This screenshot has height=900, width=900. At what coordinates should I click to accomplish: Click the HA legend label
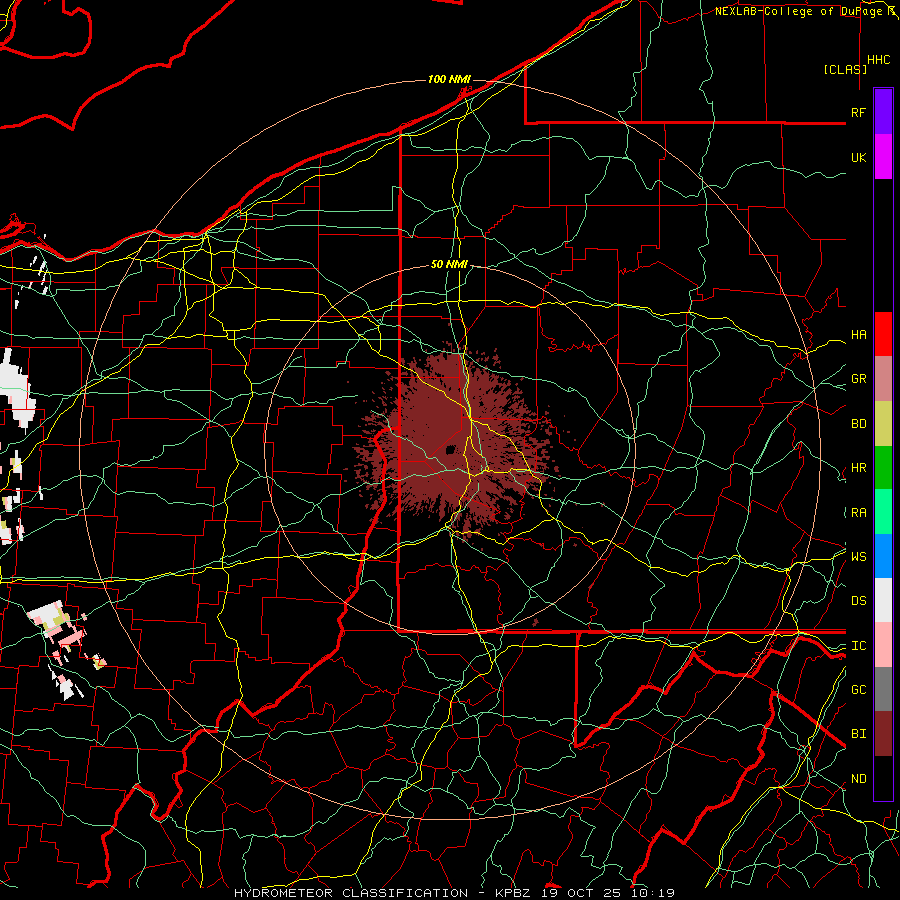click(x=858, y=335)
